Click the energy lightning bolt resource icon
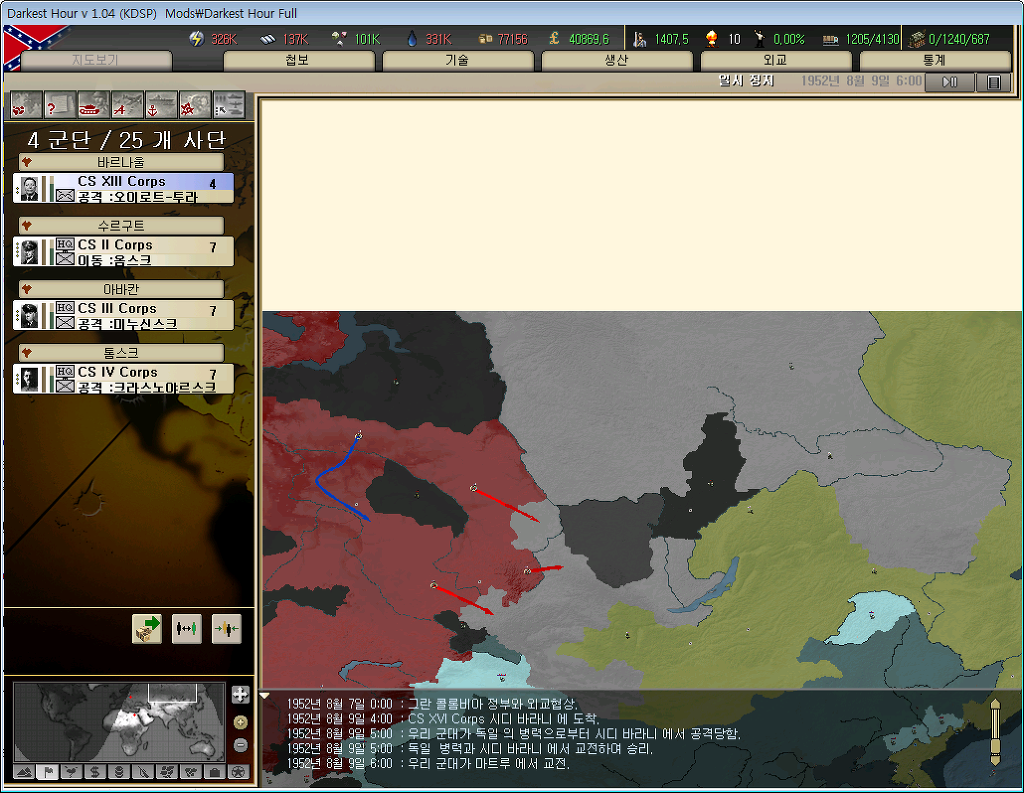The image size is (1024, 793). [196, 39]
